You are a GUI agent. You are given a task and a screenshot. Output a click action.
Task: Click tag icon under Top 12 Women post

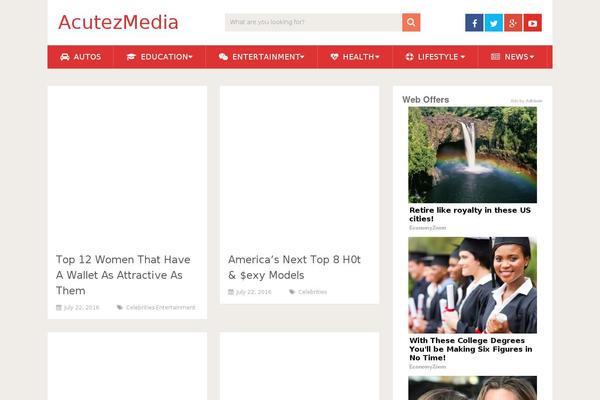pos(120,307)
